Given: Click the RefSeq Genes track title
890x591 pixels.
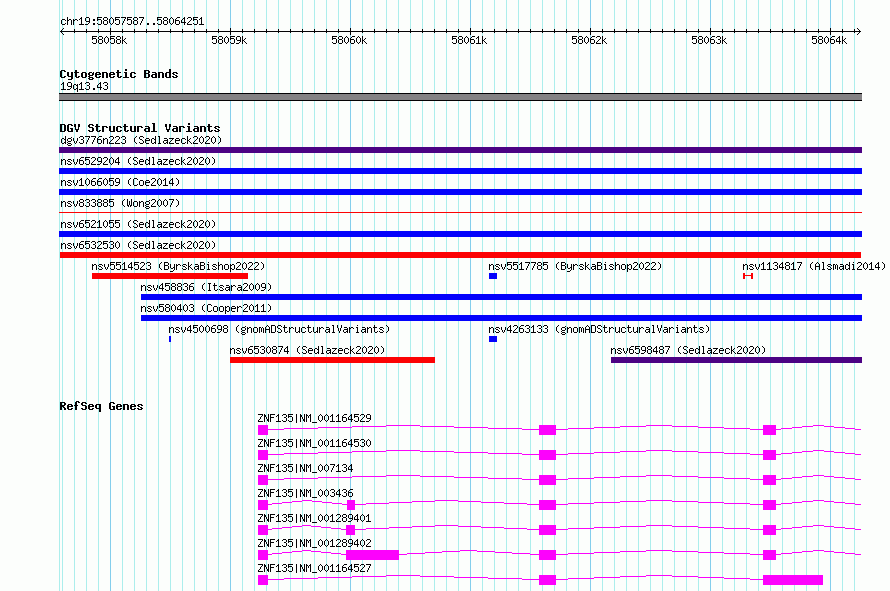Looking at the screenshot, I should [101, 406].
